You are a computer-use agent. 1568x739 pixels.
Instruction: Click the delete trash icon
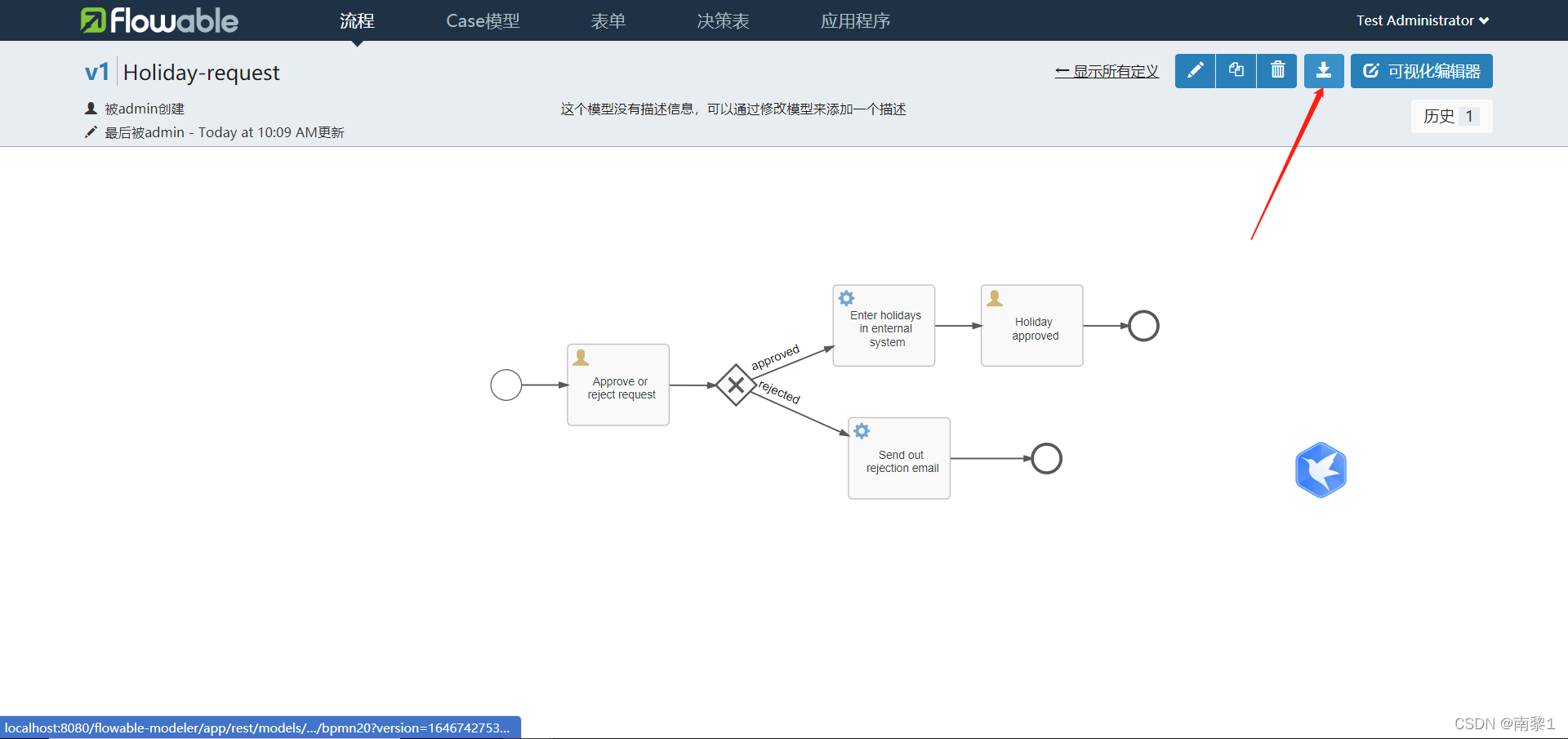pos(1276,71)
